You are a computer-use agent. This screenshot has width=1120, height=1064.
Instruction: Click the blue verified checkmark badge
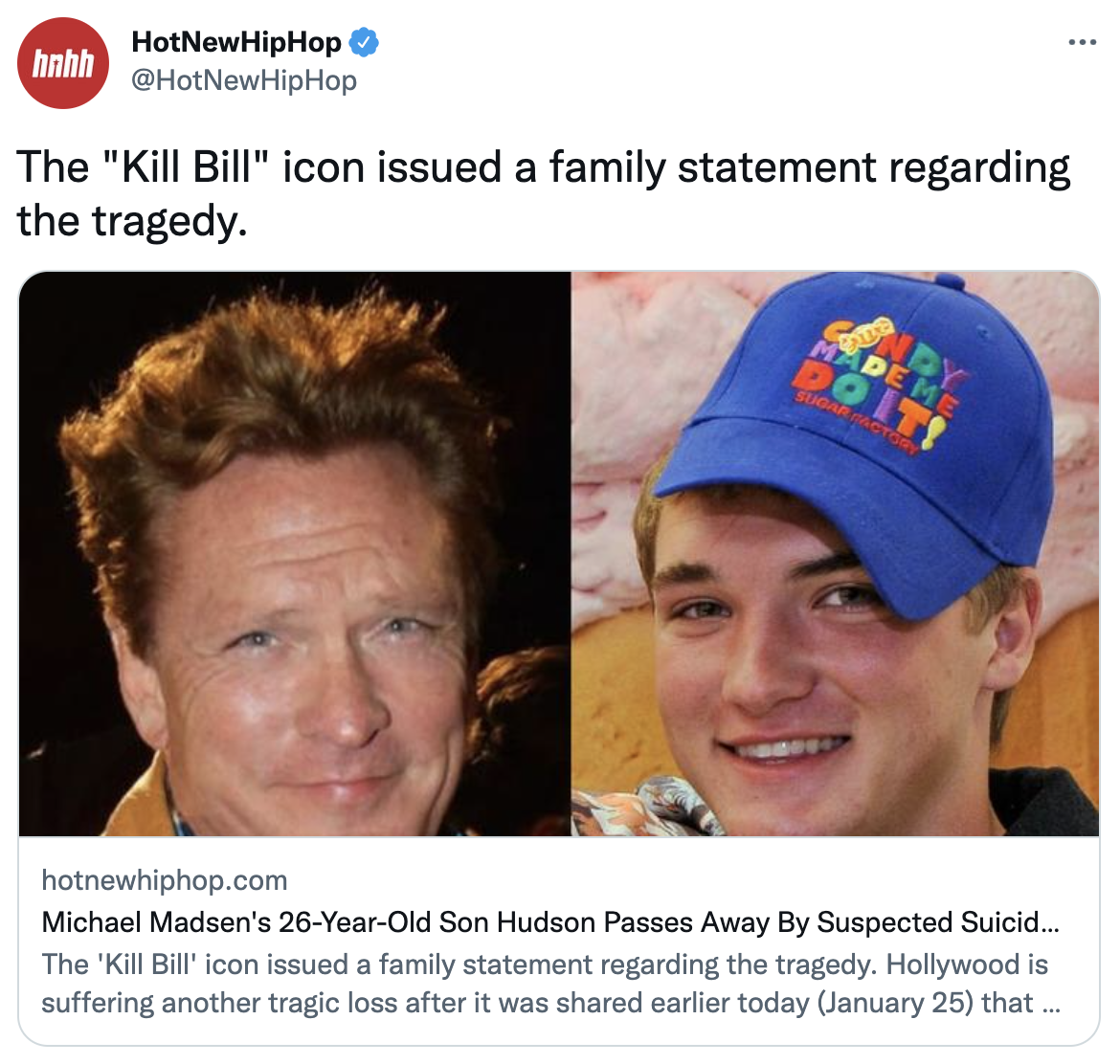[x=364, y=43]
